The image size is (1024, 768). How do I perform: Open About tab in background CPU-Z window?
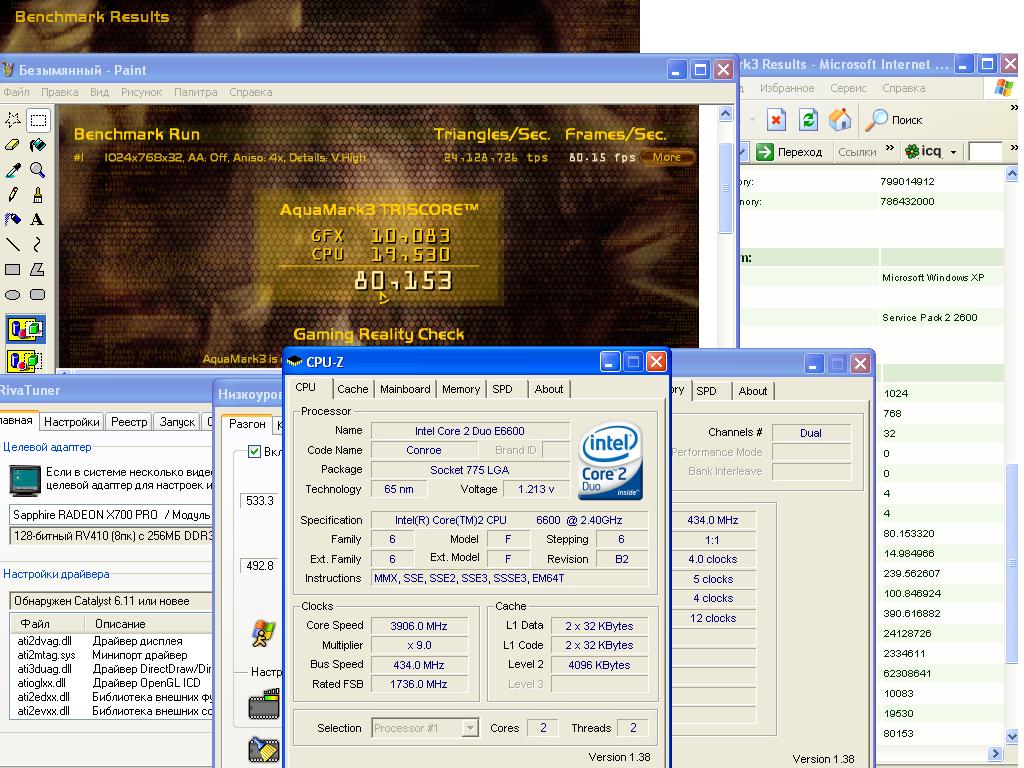[752, 391]
